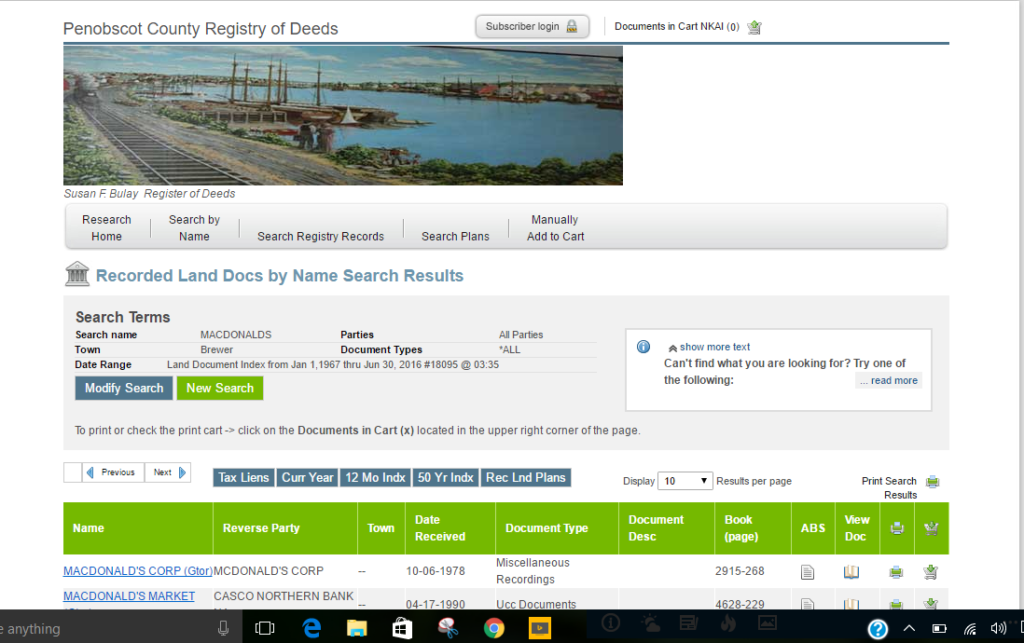Follow the MACDONALD'S CORP (Gtor) link

(x=137, y=570)
